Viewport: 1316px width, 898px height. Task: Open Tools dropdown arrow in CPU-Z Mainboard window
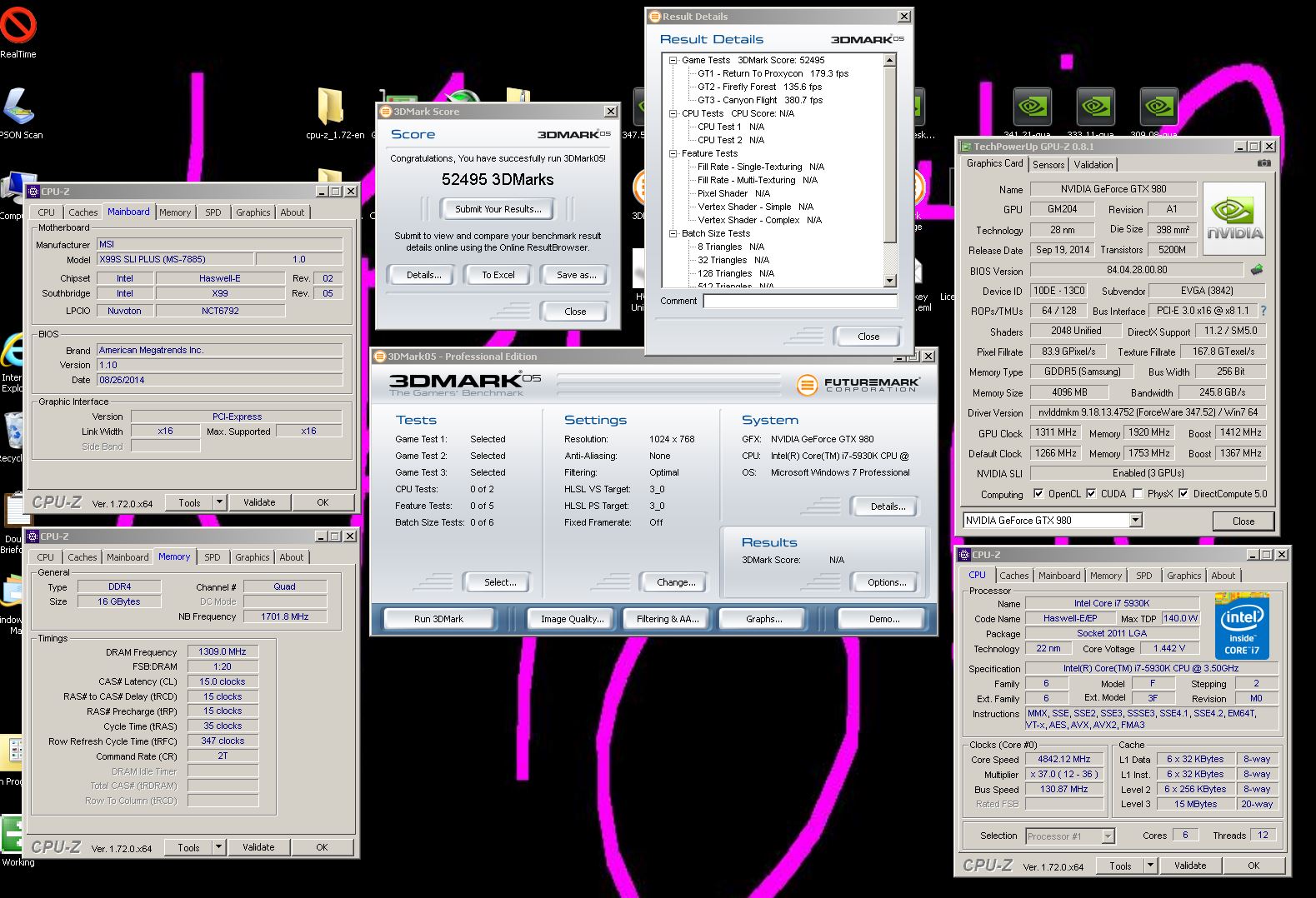pyautogui.click(x=219, y=502)
